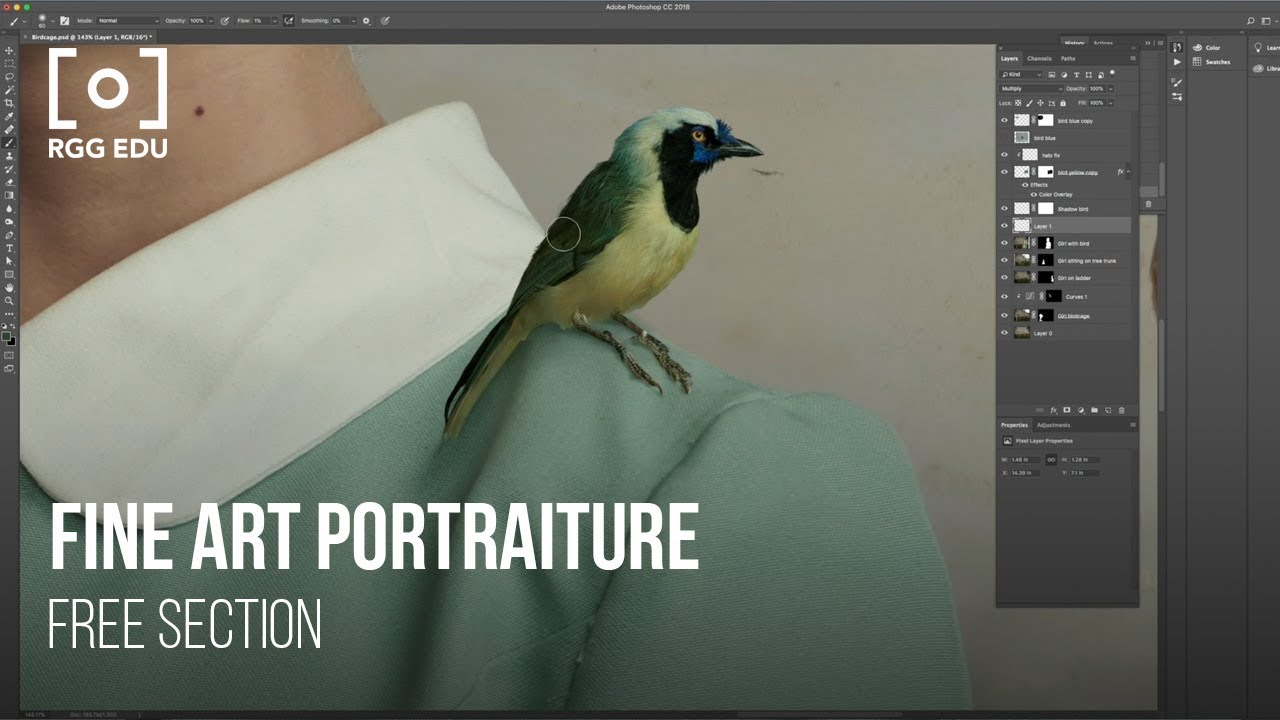Hide the 'halo fix' layer
1280x720 pixels.
point(1005,155)
